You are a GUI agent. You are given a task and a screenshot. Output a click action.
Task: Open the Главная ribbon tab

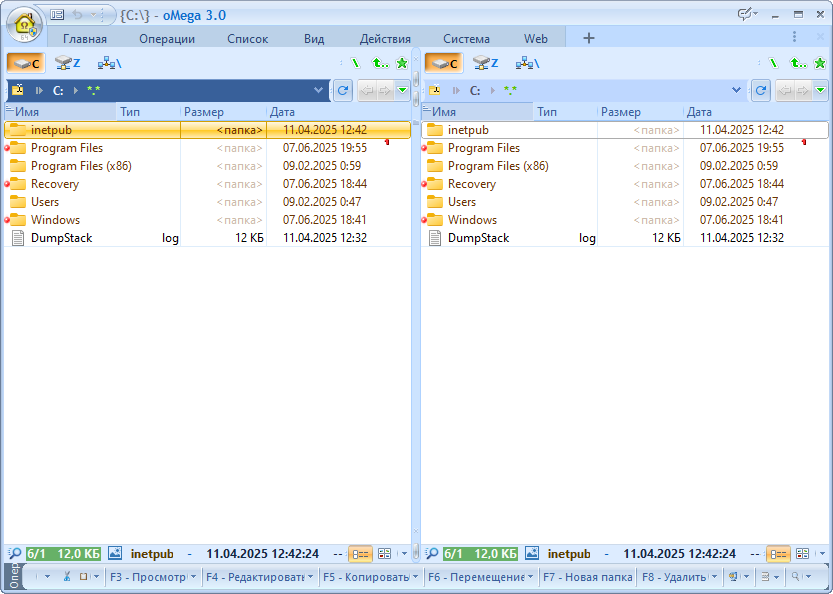(x=85, y=39)
